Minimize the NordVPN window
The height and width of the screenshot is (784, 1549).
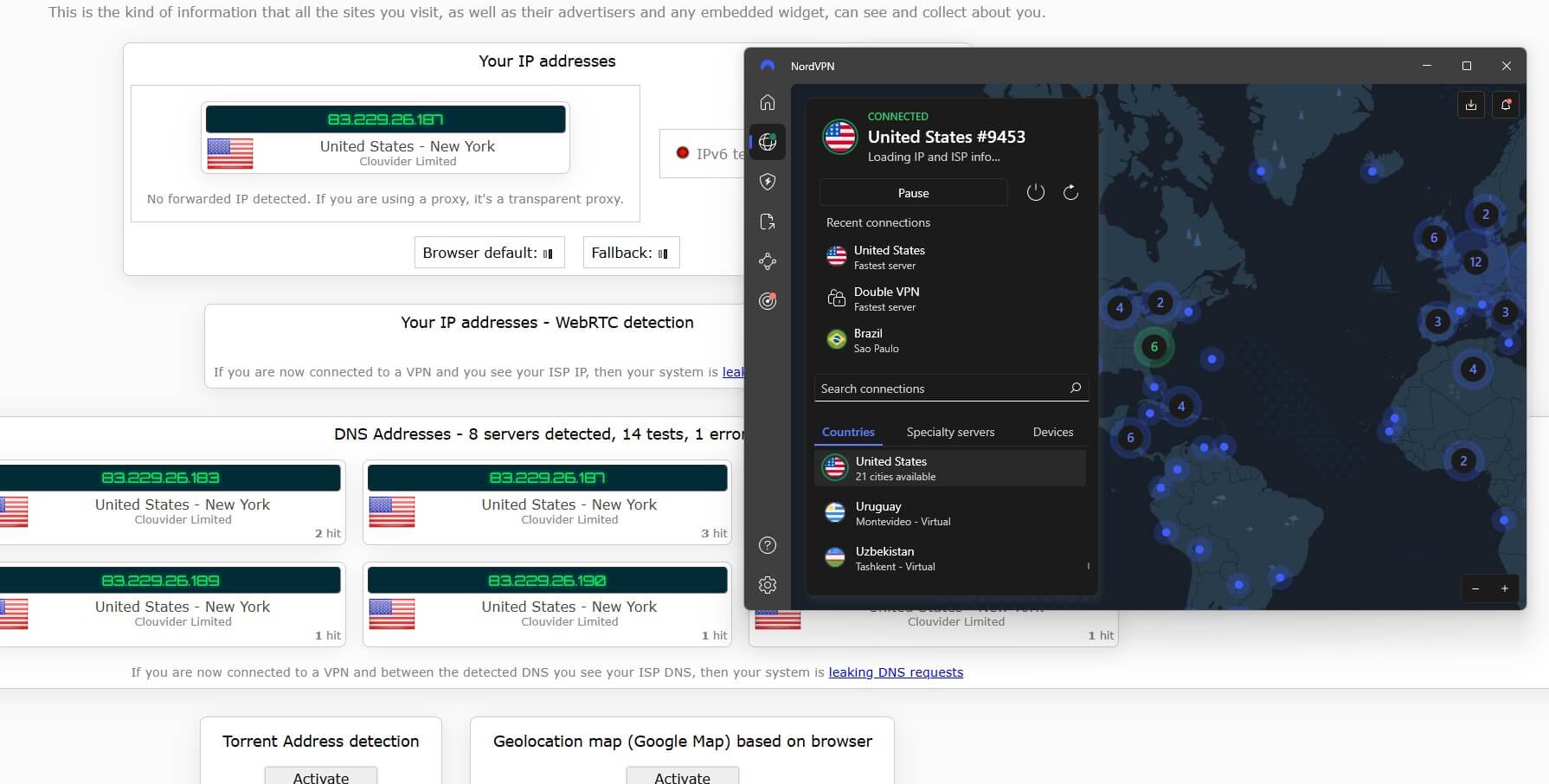pyautogui.click(x=1427, y=66)
